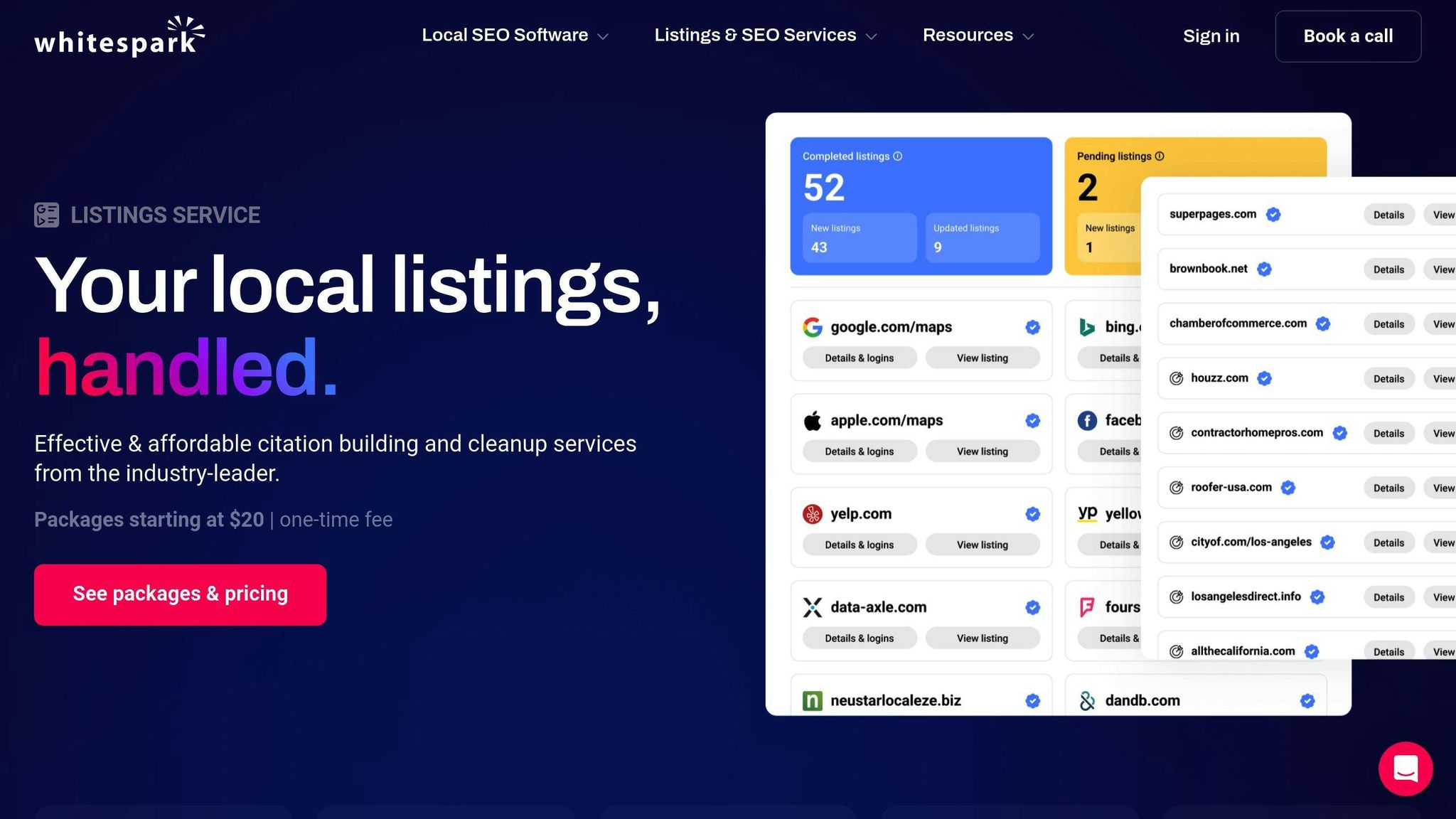Click Details button for contractorhomepros.com
This screenshot has height=819, width=1456.
click(x=1388, y=434)
